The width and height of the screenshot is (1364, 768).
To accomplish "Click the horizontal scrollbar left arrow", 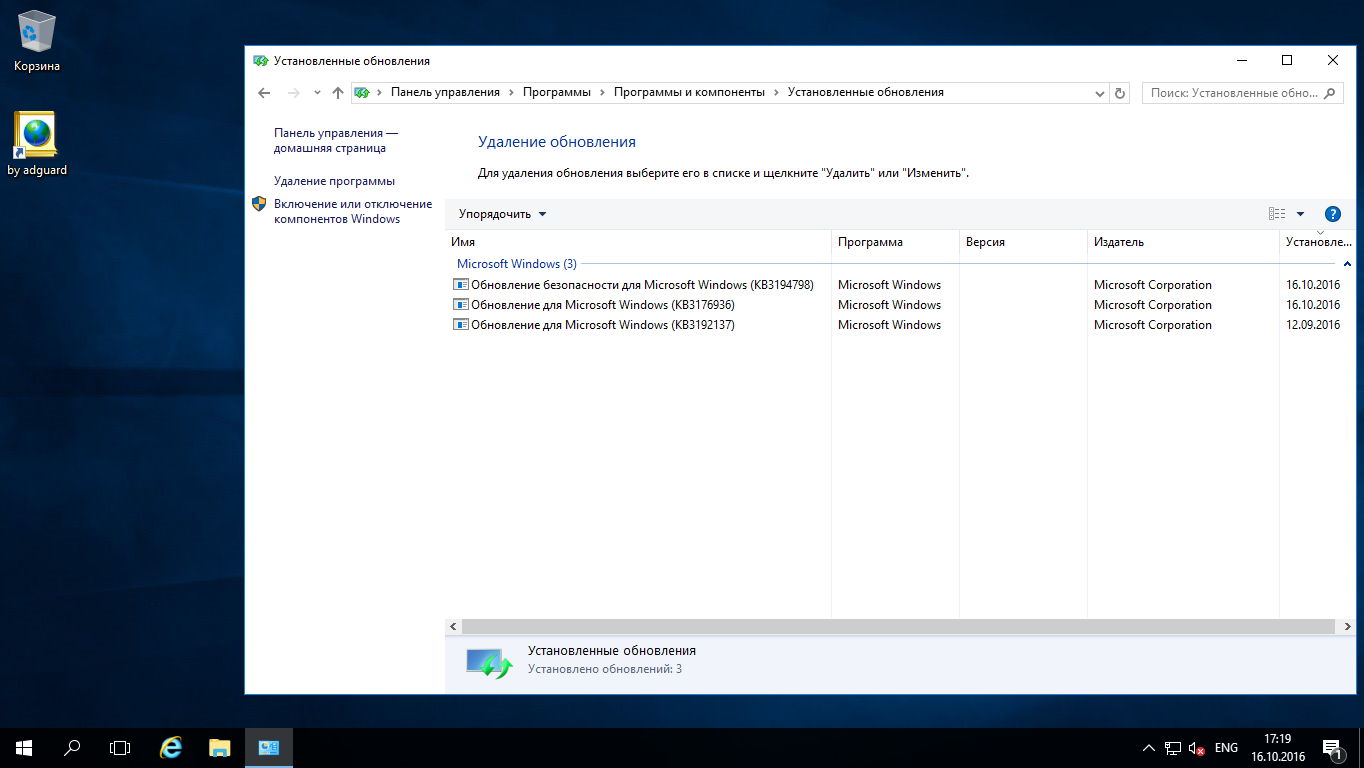I will pos(453,626).
